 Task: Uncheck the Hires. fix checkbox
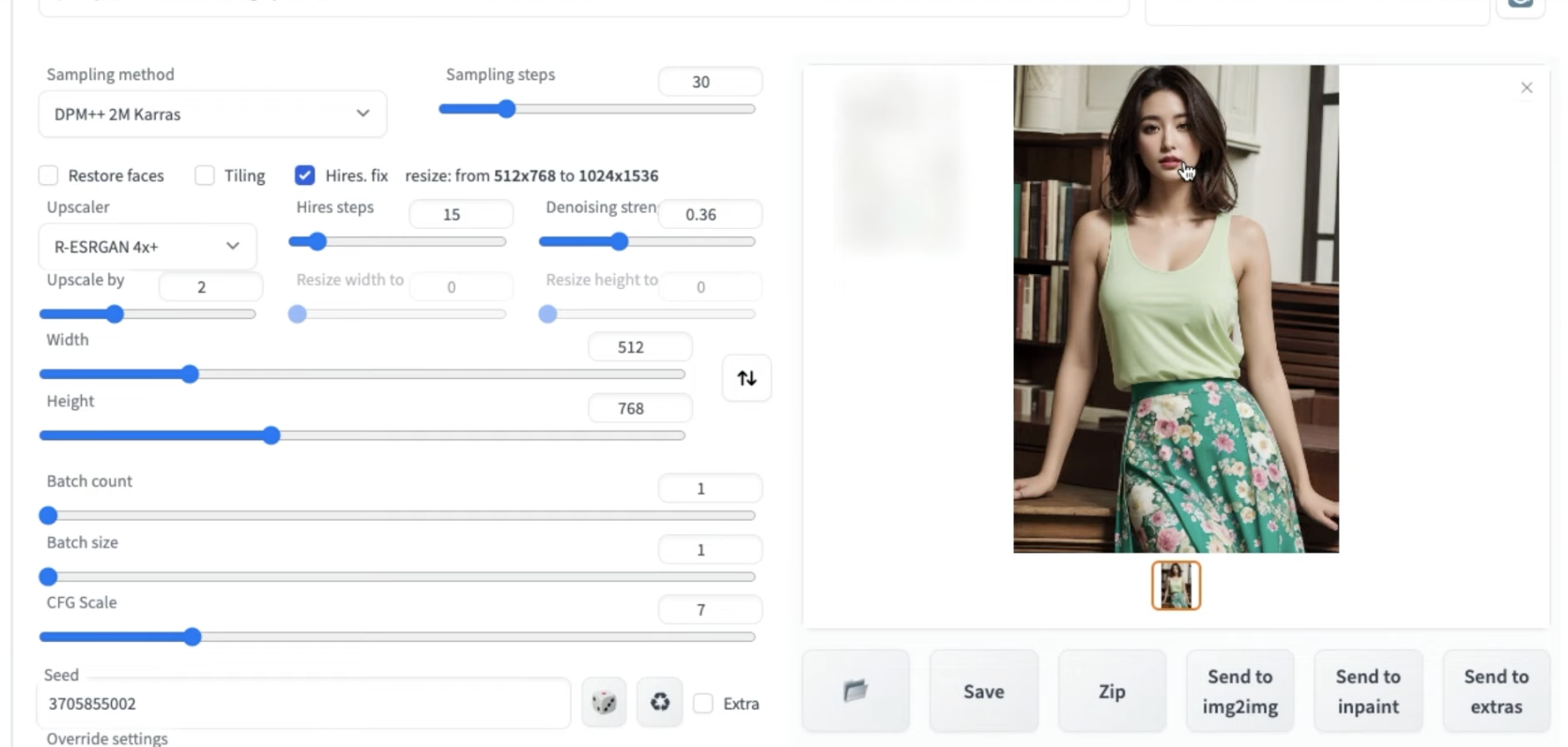304,175
